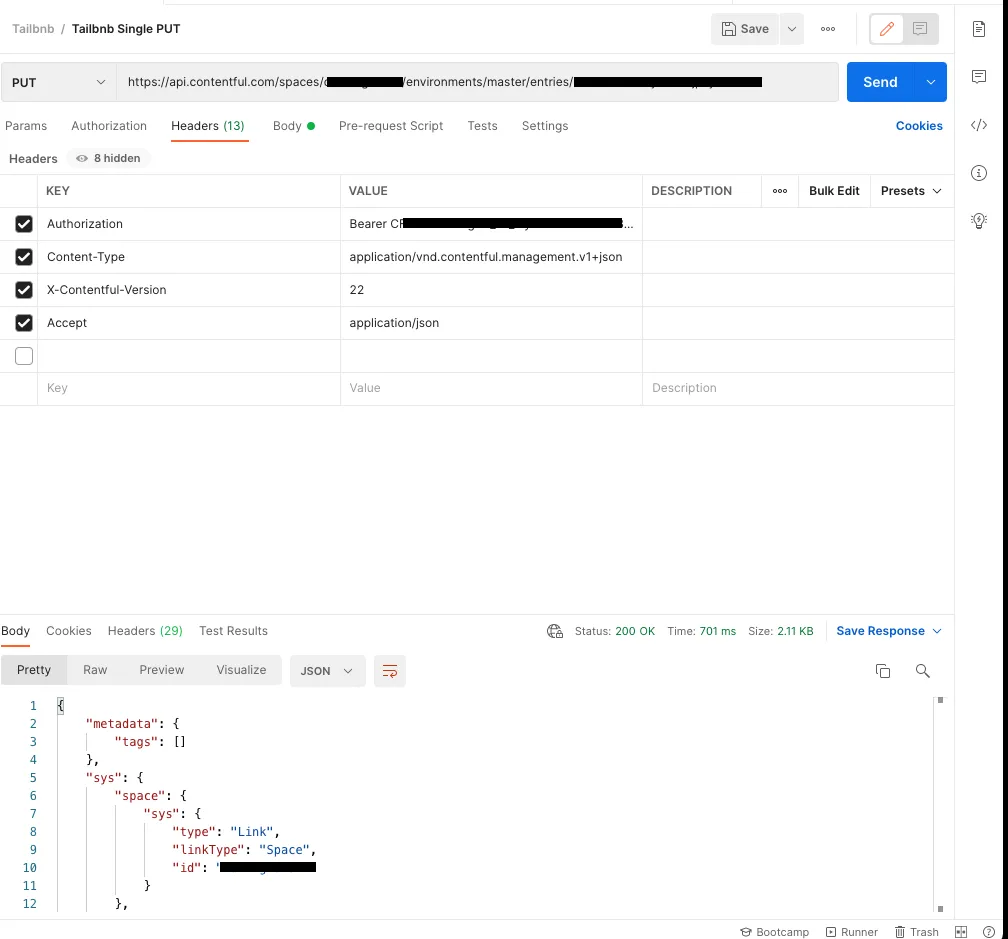Uncheck the Content-Type header checkbox
Image resolution: width=1008 pixels, height=939 pixels.
point(24,257)
